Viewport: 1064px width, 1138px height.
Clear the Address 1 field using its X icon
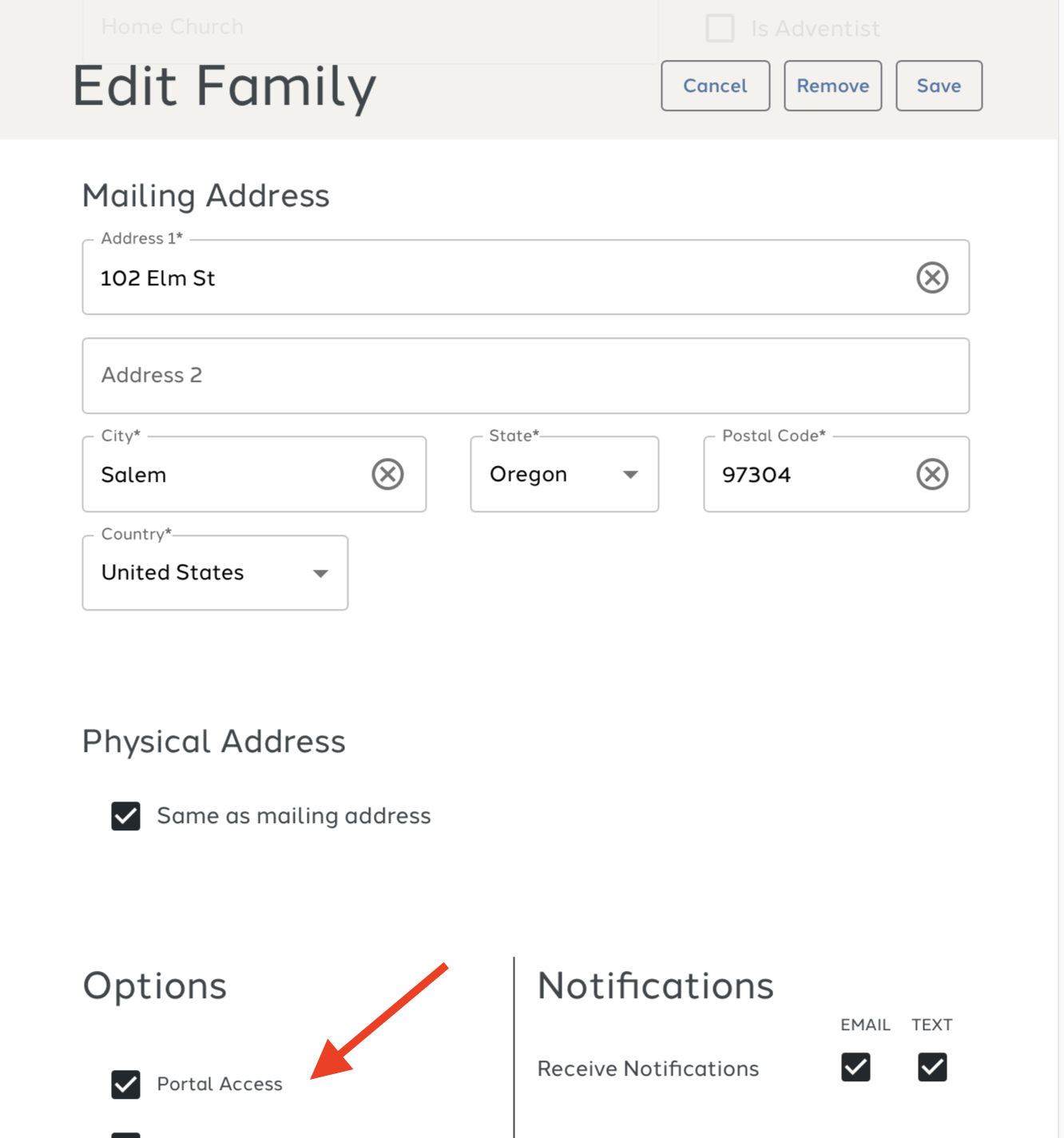click(931, 277)
